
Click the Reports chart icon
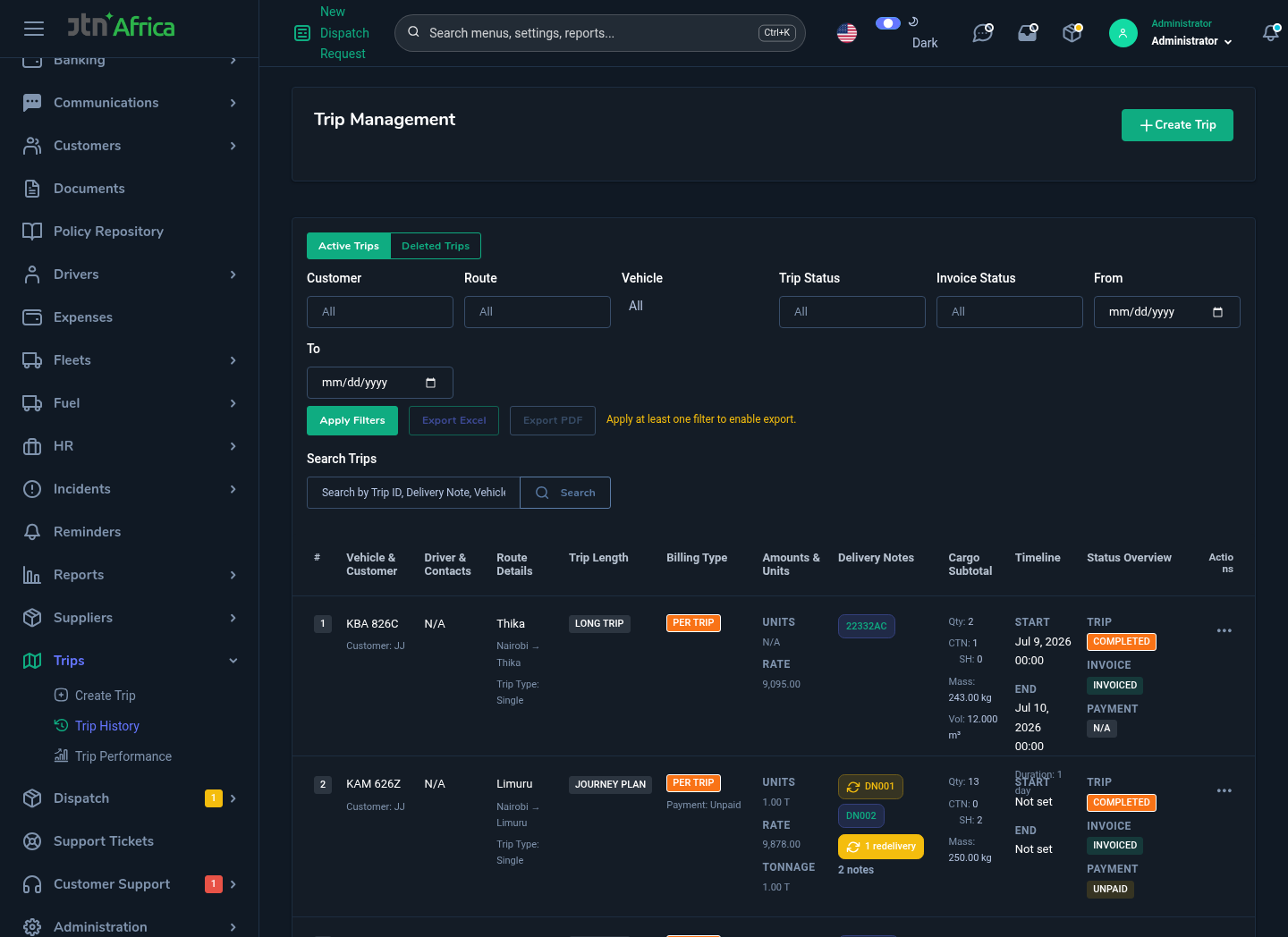32,575
